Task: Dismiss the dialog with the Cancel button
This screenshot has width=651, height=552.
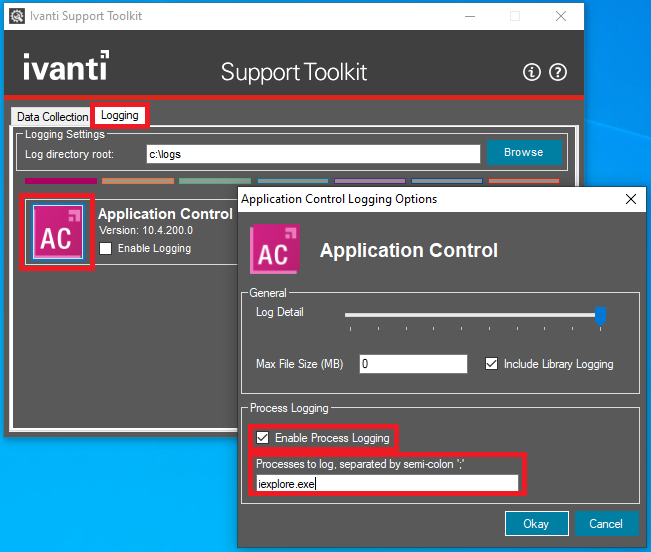Action: [x=606, y=523]
